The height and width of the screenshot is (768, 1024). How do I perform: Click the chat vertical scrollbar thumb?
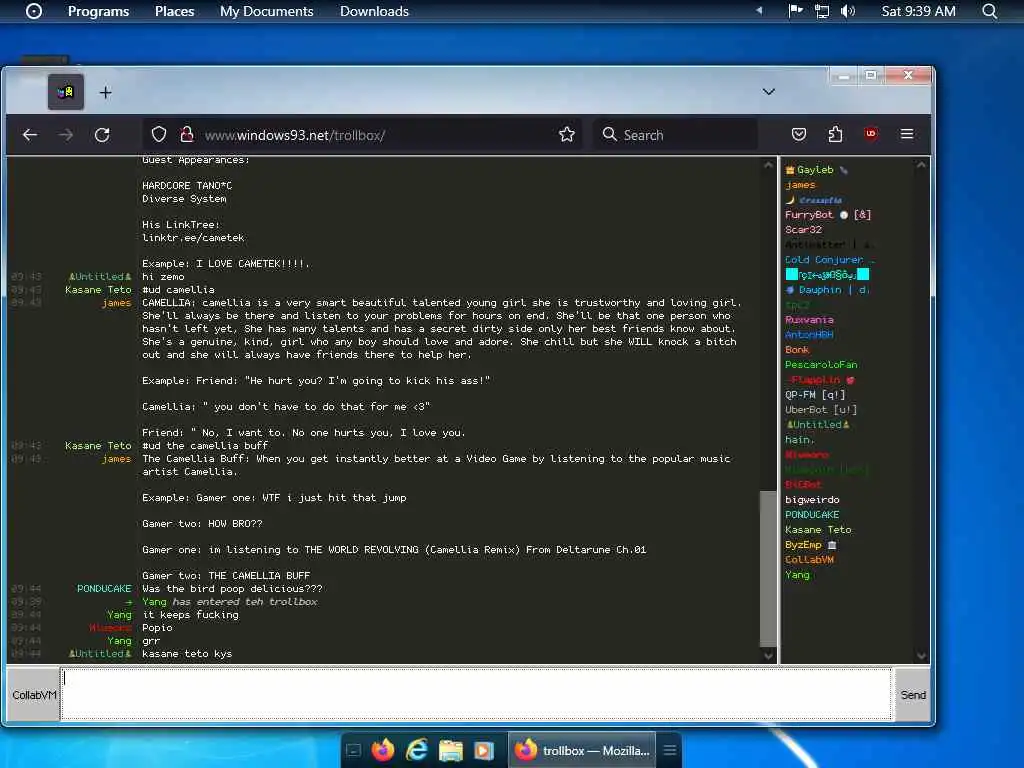click(769, 568)
